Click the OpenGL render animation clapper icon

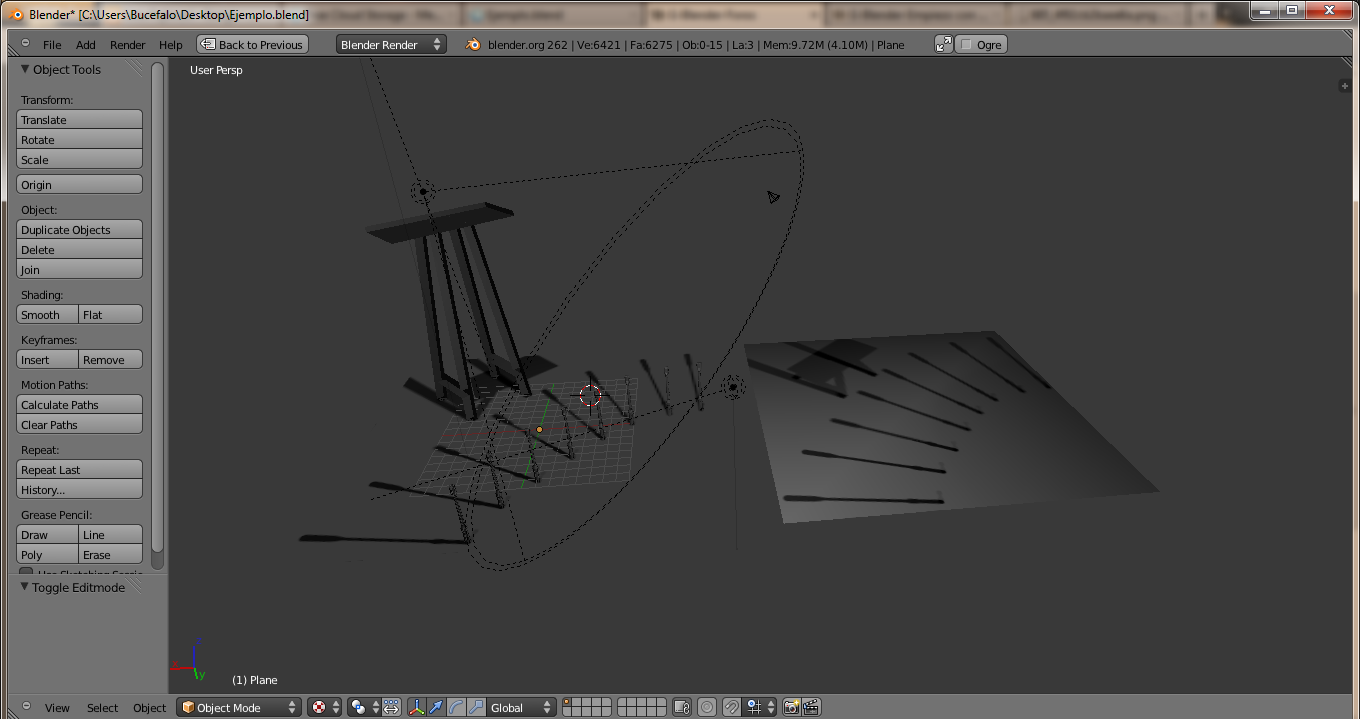click(x=811, y=707)
